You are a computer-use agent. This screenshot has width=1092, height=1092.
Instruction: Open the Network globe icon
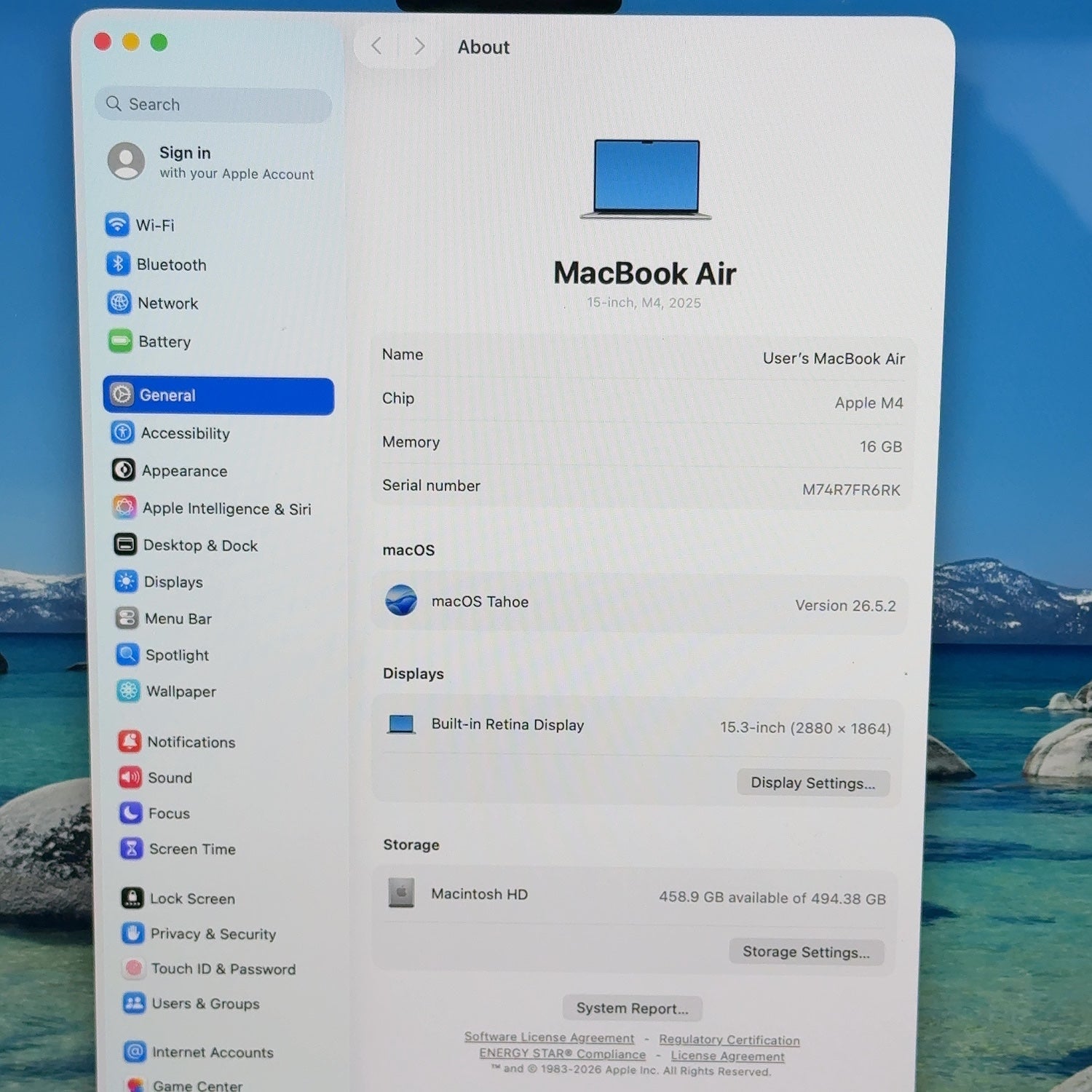[x=119, y=302]
